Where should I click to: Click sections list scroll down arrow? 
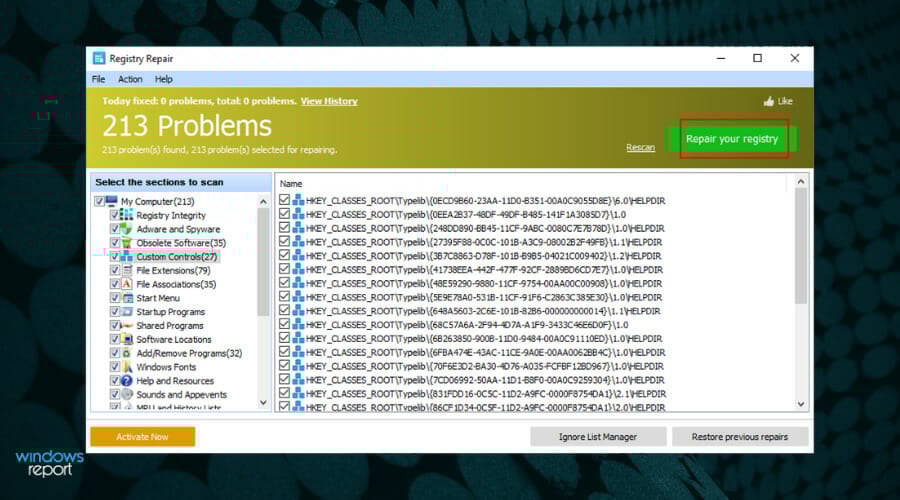click(263, 402)
